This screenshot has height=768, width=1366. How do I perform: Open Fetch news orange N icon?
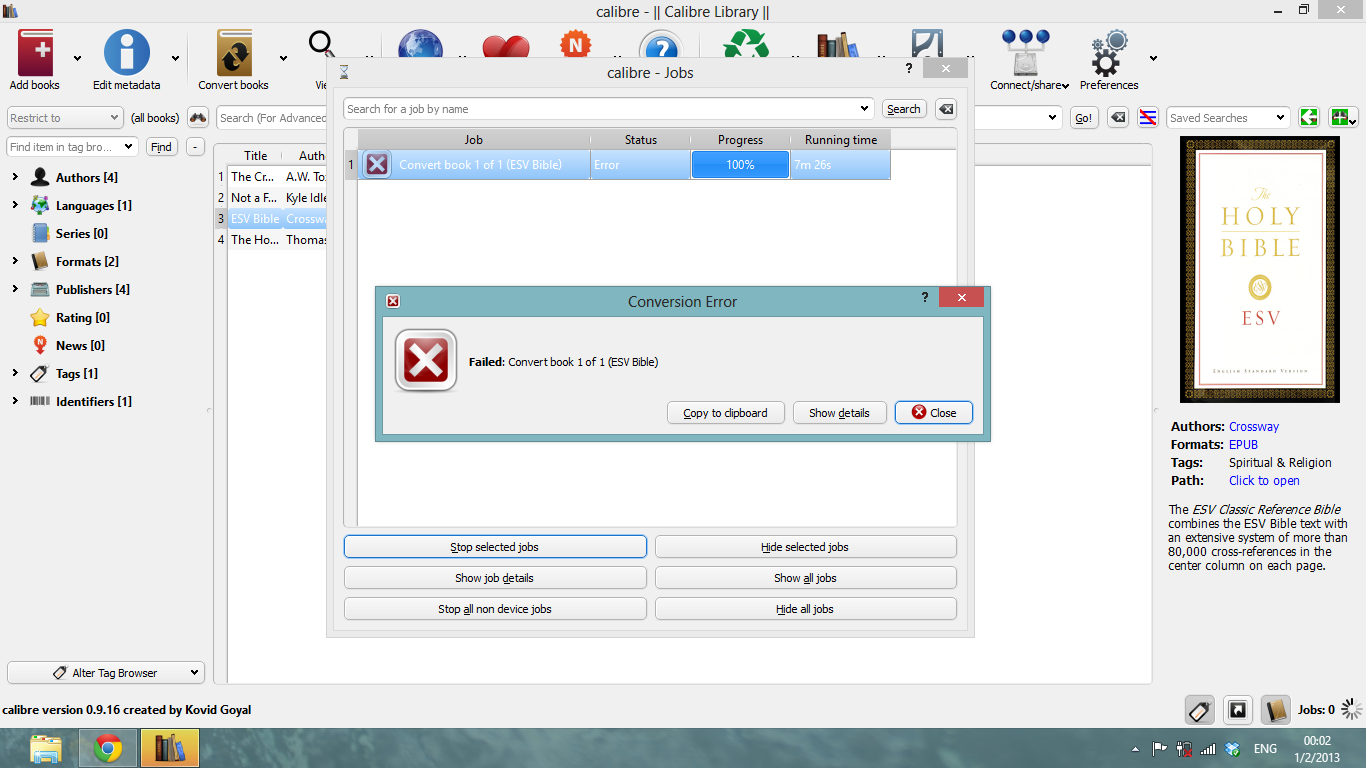coord(575,45)
